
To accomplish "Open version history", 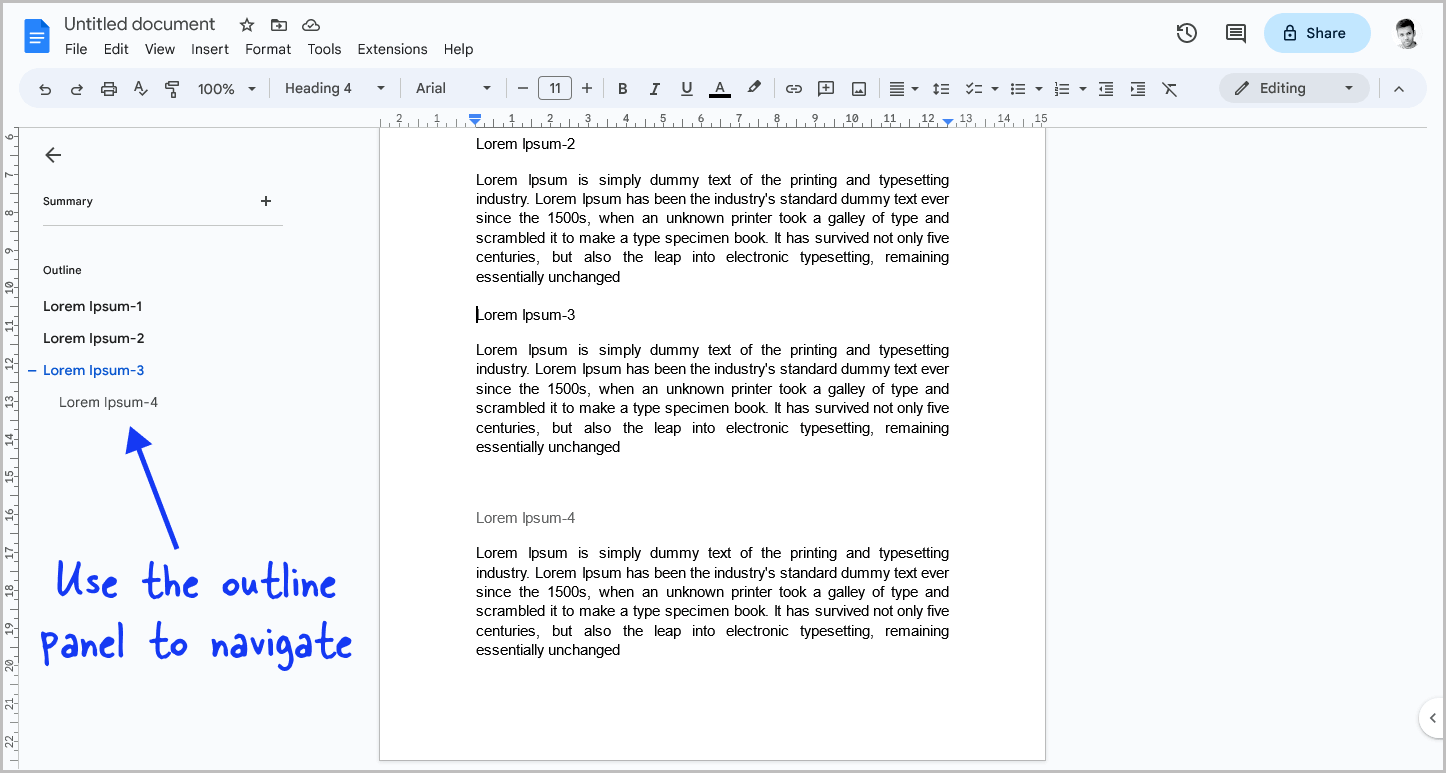I will [x=1186, y=33].
